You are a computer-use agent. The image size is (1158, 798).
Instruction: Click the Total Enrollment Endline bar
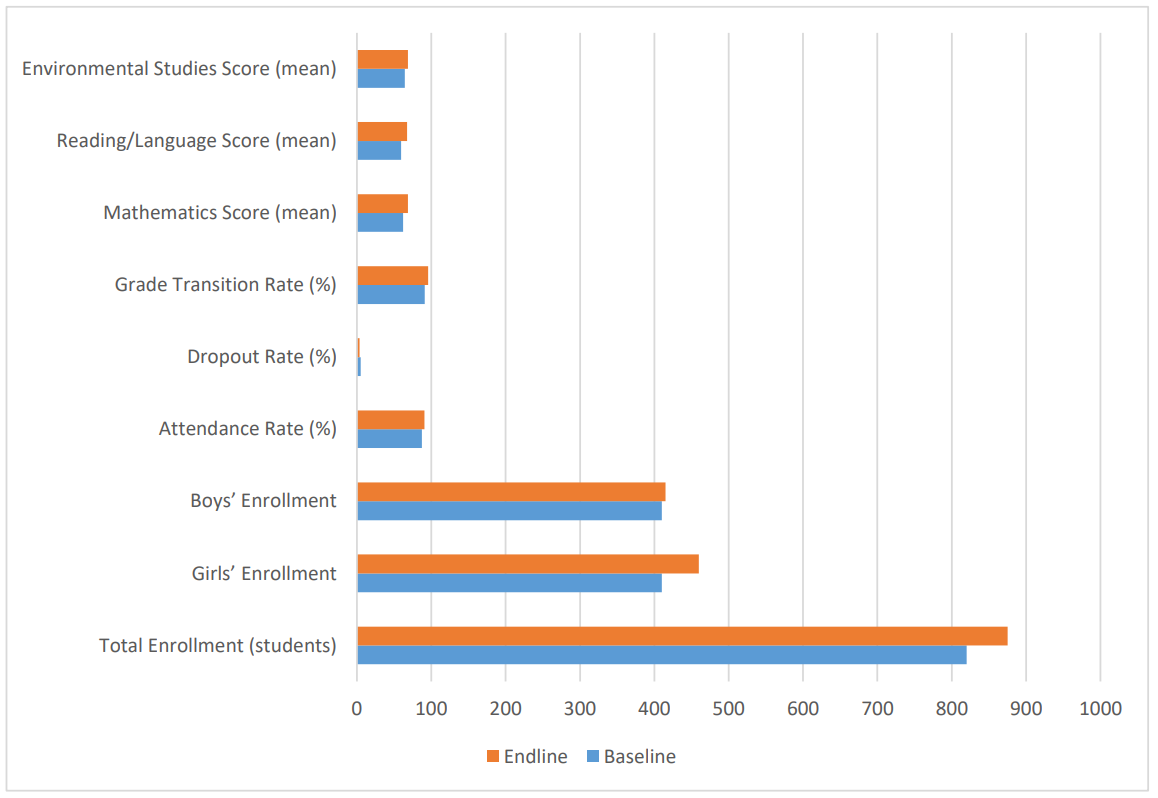682,636
